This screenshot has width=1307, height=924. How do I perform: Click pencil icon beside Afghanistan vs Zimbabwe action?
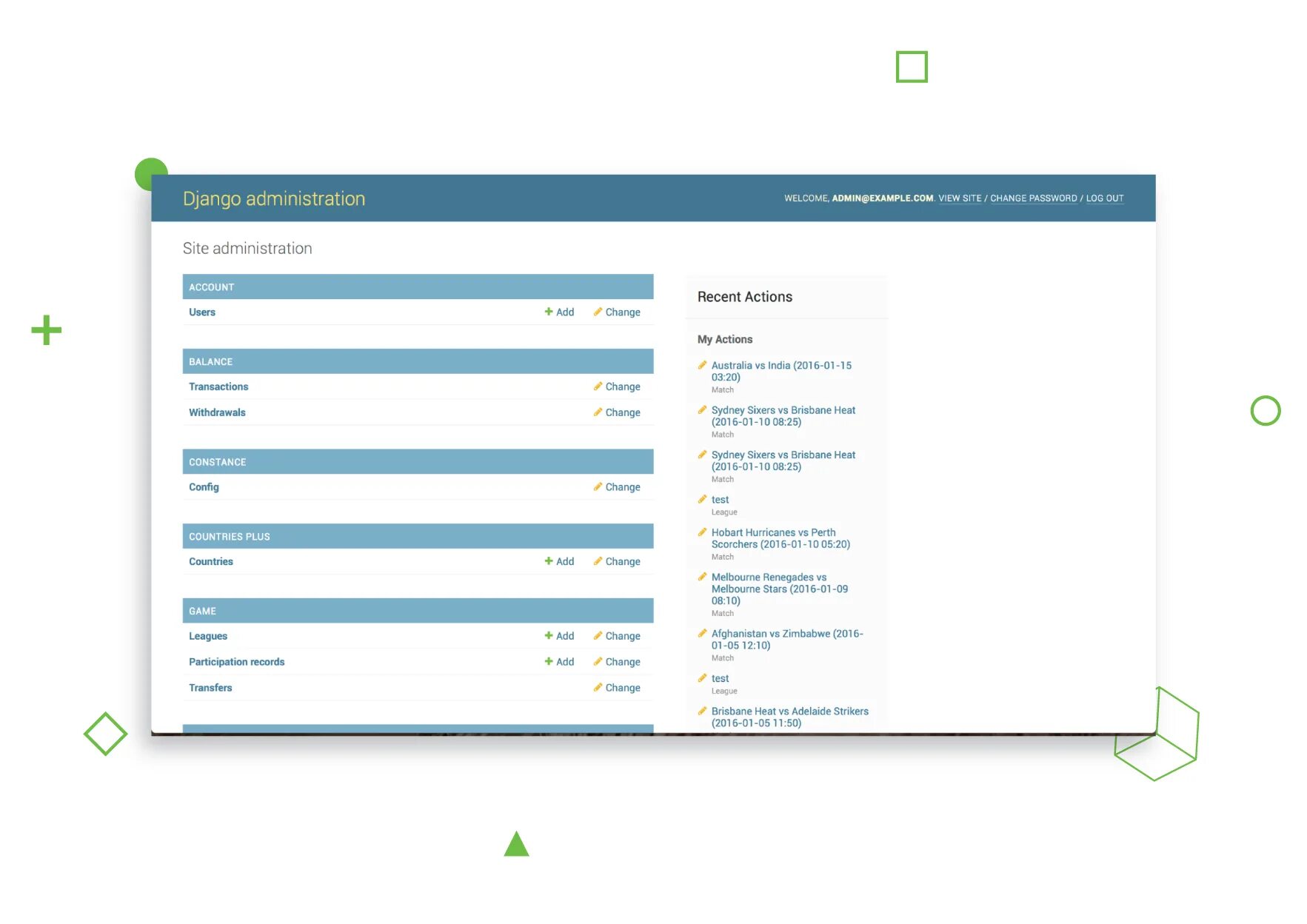pos(702,633)
